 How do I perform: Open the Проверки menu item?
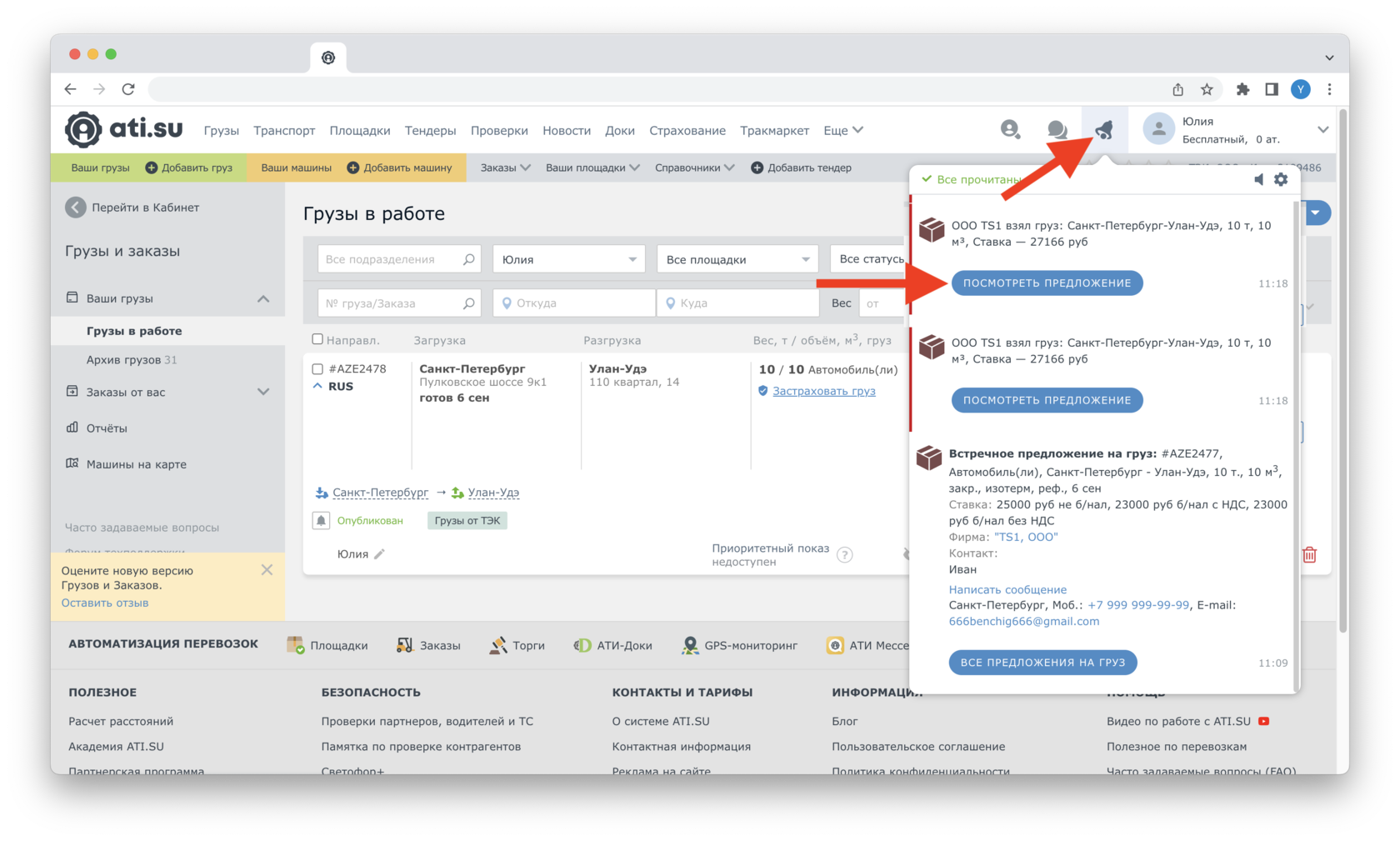[499, 130]
